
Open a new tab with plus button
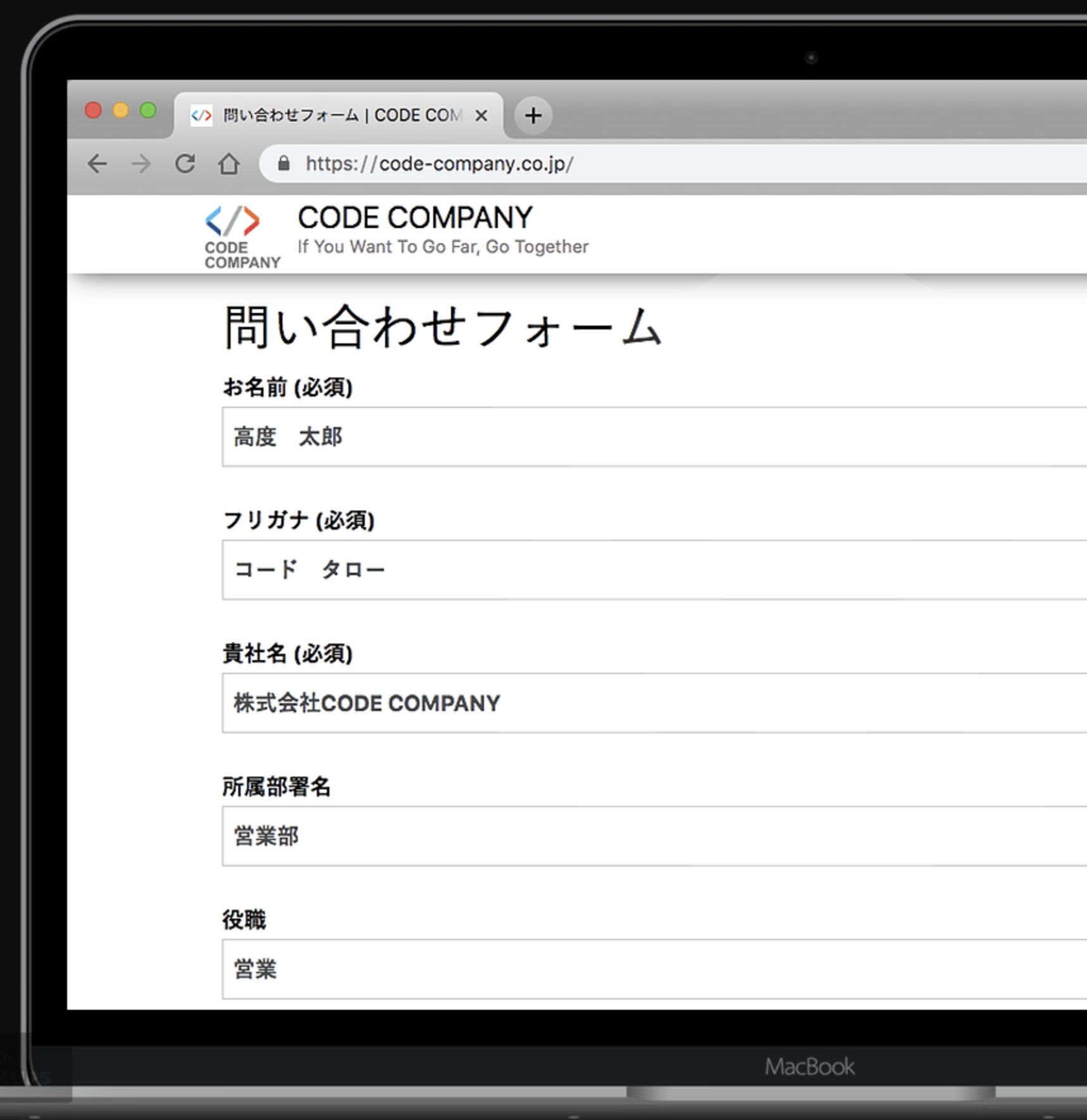533,115
